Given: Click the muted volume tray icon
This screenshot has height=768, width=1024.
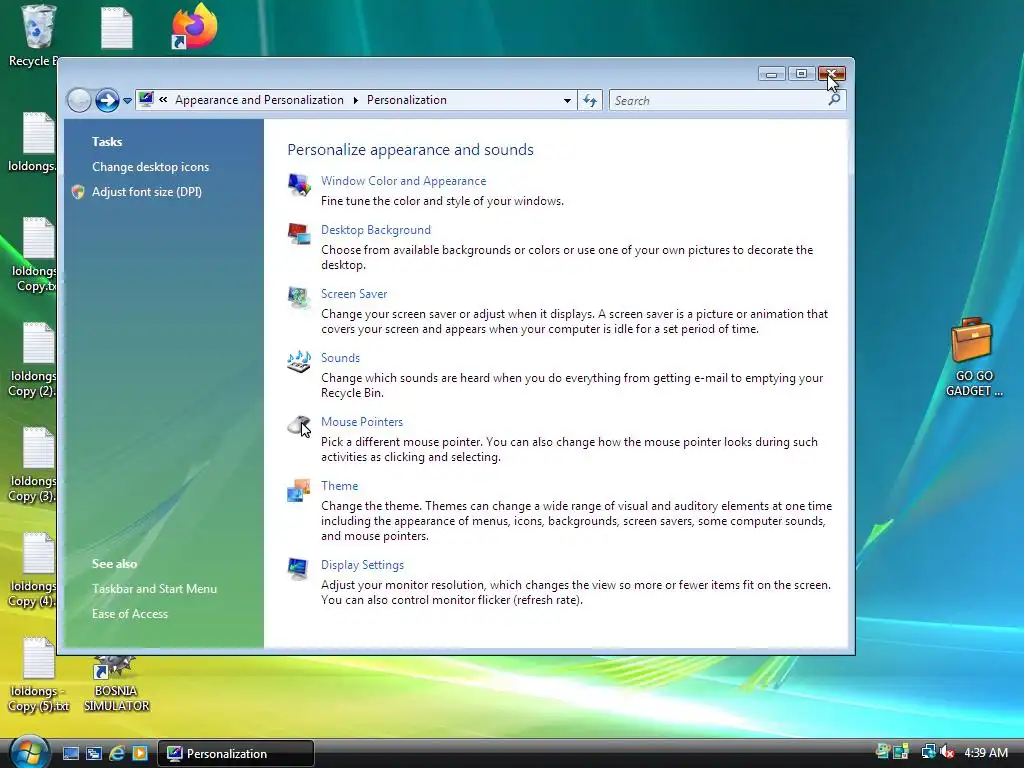Looking at the screenshot, I should pos(948,752).
